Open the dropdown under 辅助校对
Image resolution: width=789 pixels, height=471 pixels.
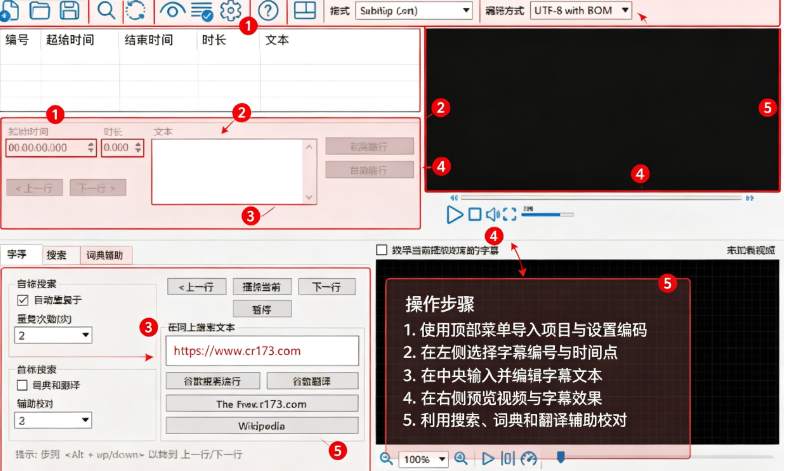click(x=53, y=420)
